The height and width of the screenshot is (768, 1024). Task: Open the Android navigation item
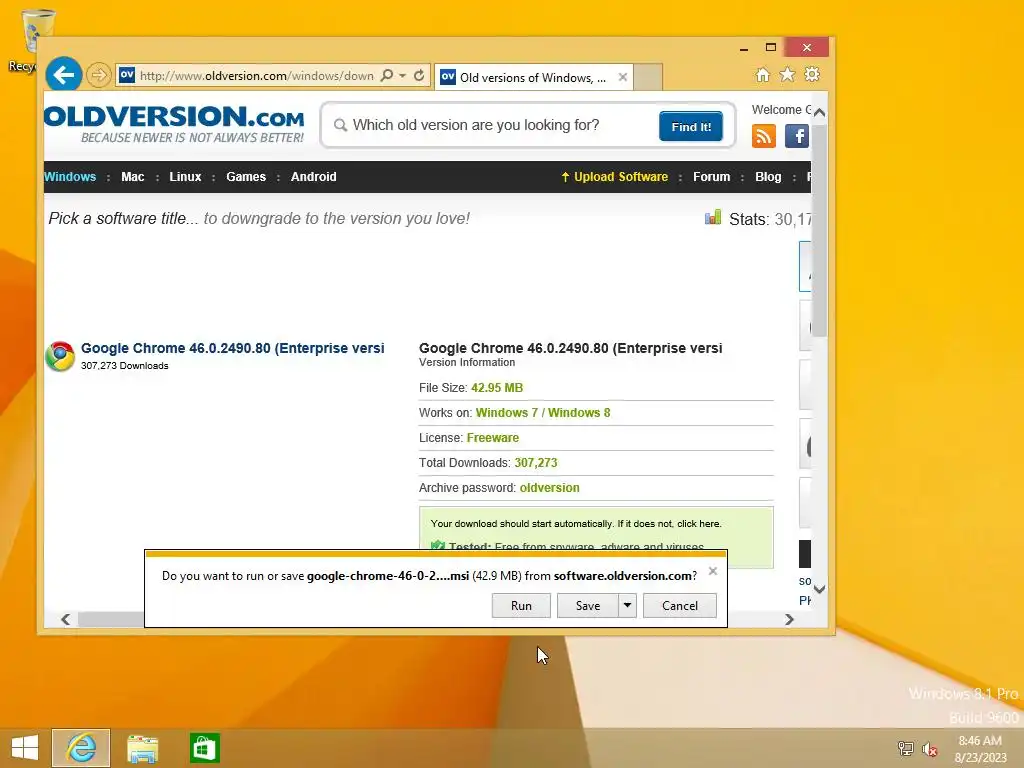click(313, 176)
